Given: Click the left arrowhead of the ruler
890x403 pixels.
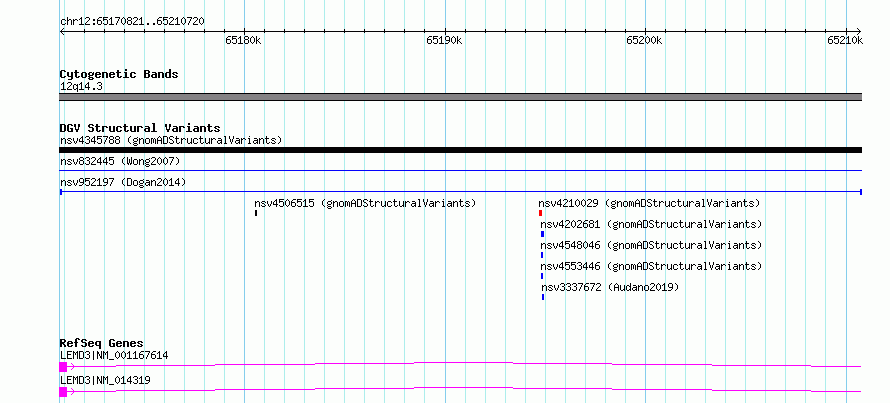Looking at the screenshot, I should (x=62, y=31).
